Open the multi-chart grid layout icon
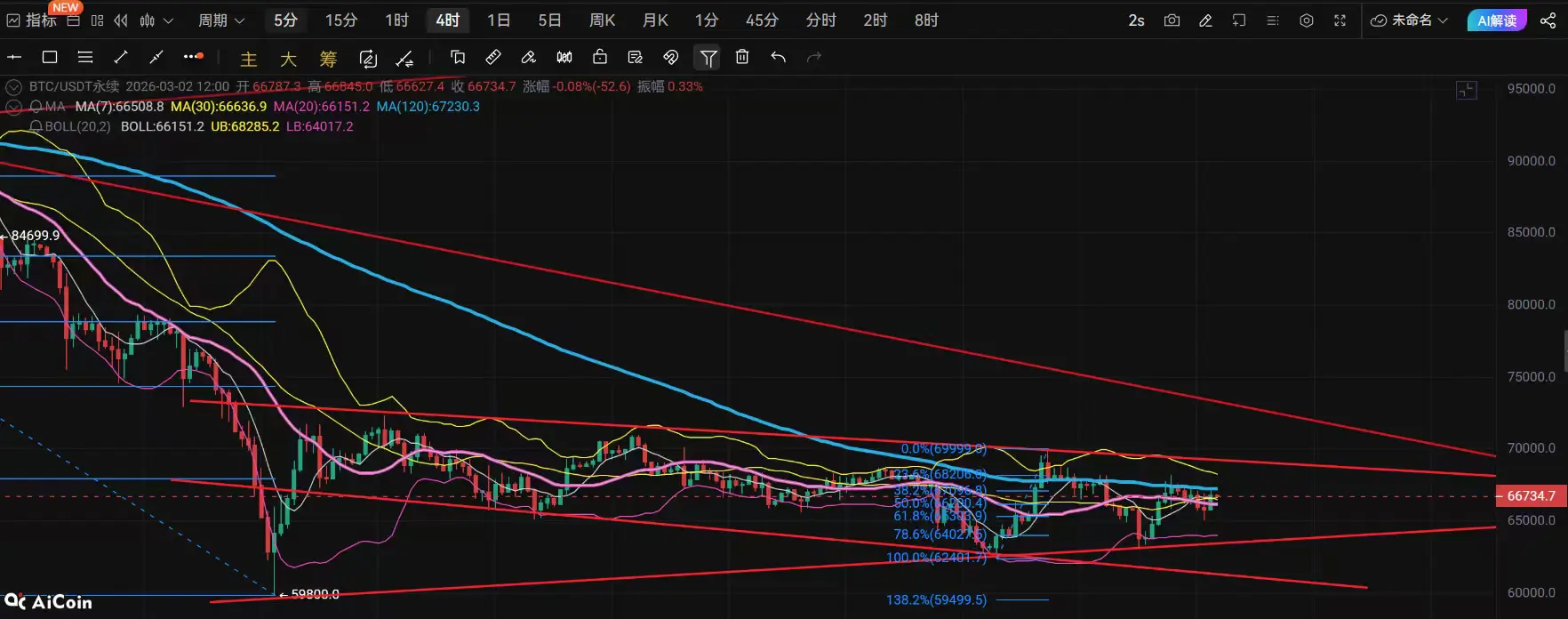 point(98,20)
